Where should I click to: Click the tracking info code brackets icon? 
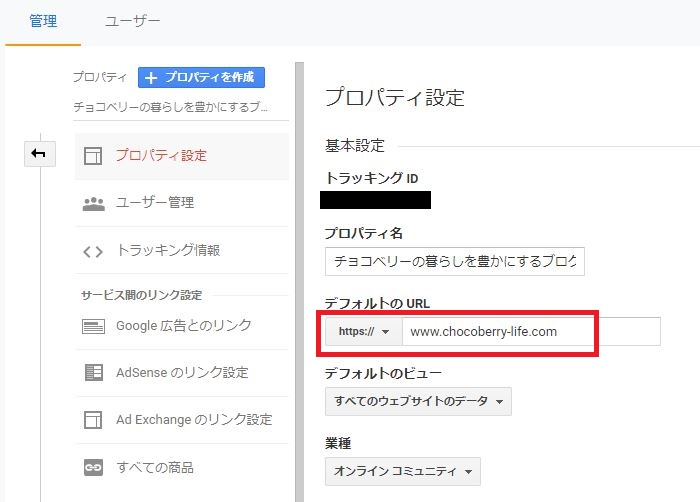(x=93, y=251)
